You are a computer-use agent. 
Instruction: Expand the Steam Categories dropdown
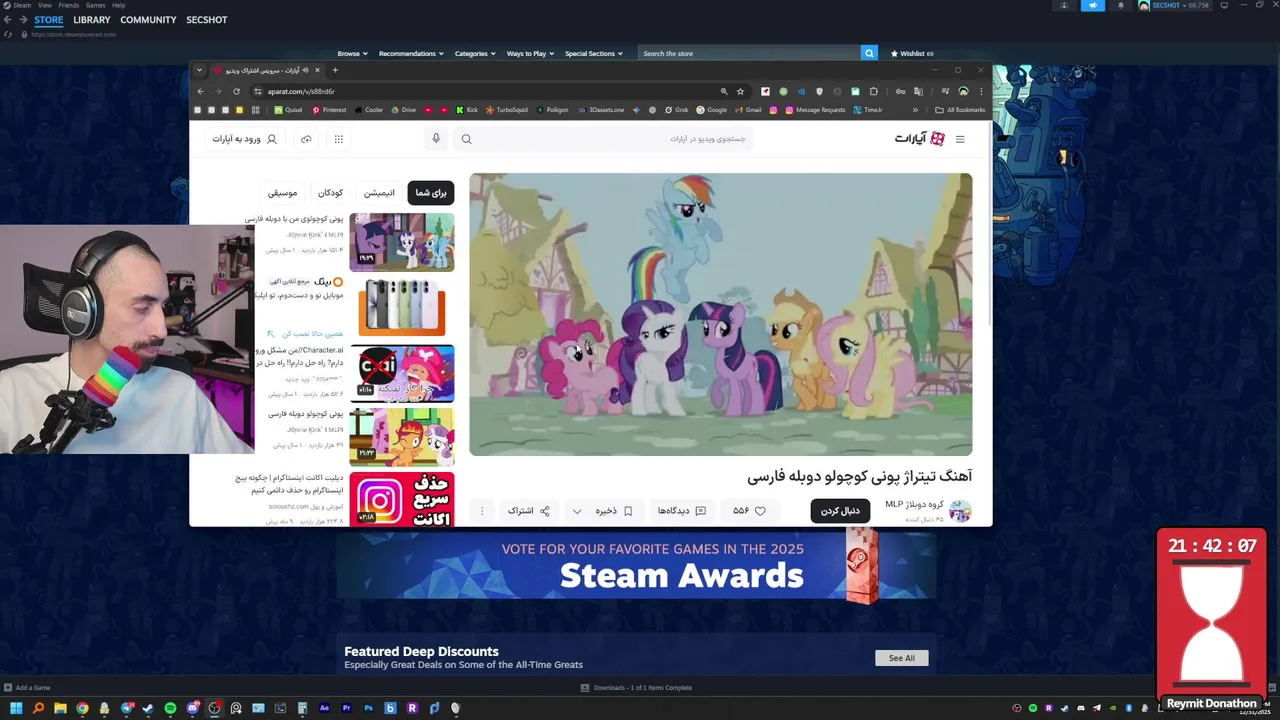pos(475,53)
